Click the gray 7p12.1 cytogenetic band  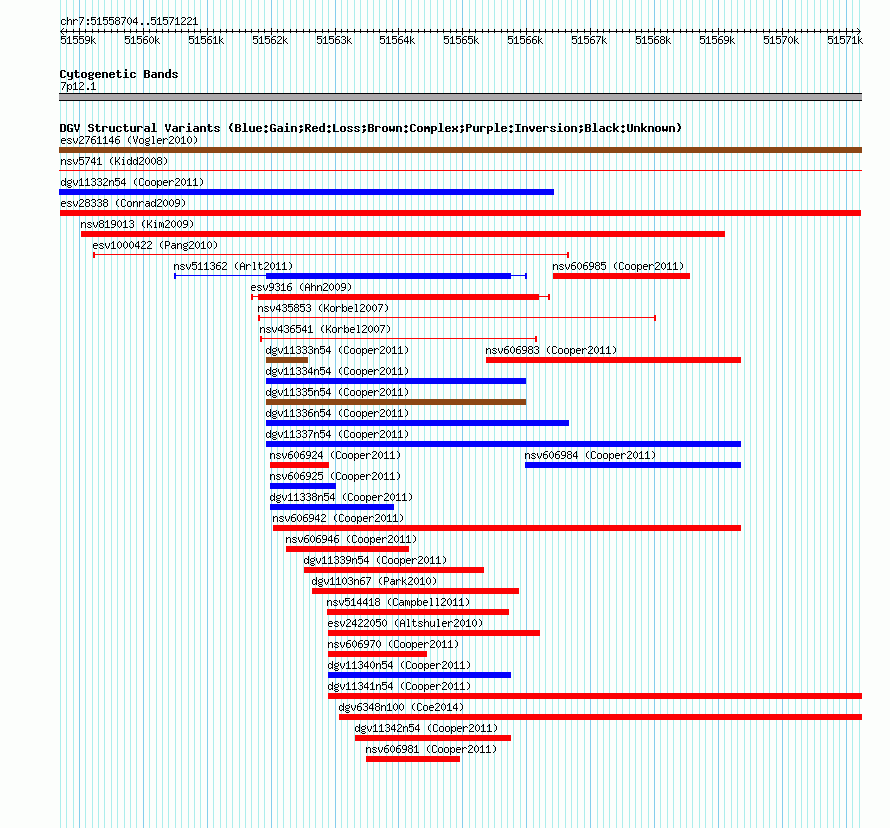point(460,98)
